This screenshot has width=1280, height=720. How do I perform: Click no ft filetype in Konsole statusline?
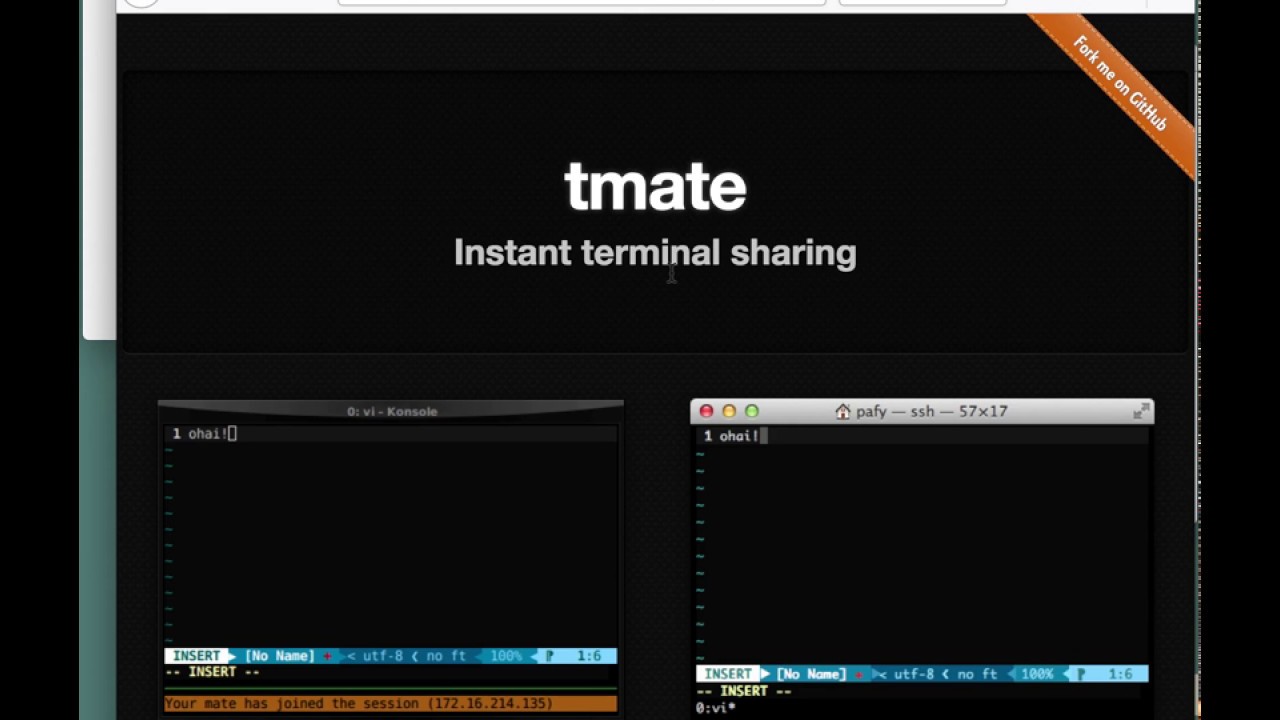click(x=446, y=656)
